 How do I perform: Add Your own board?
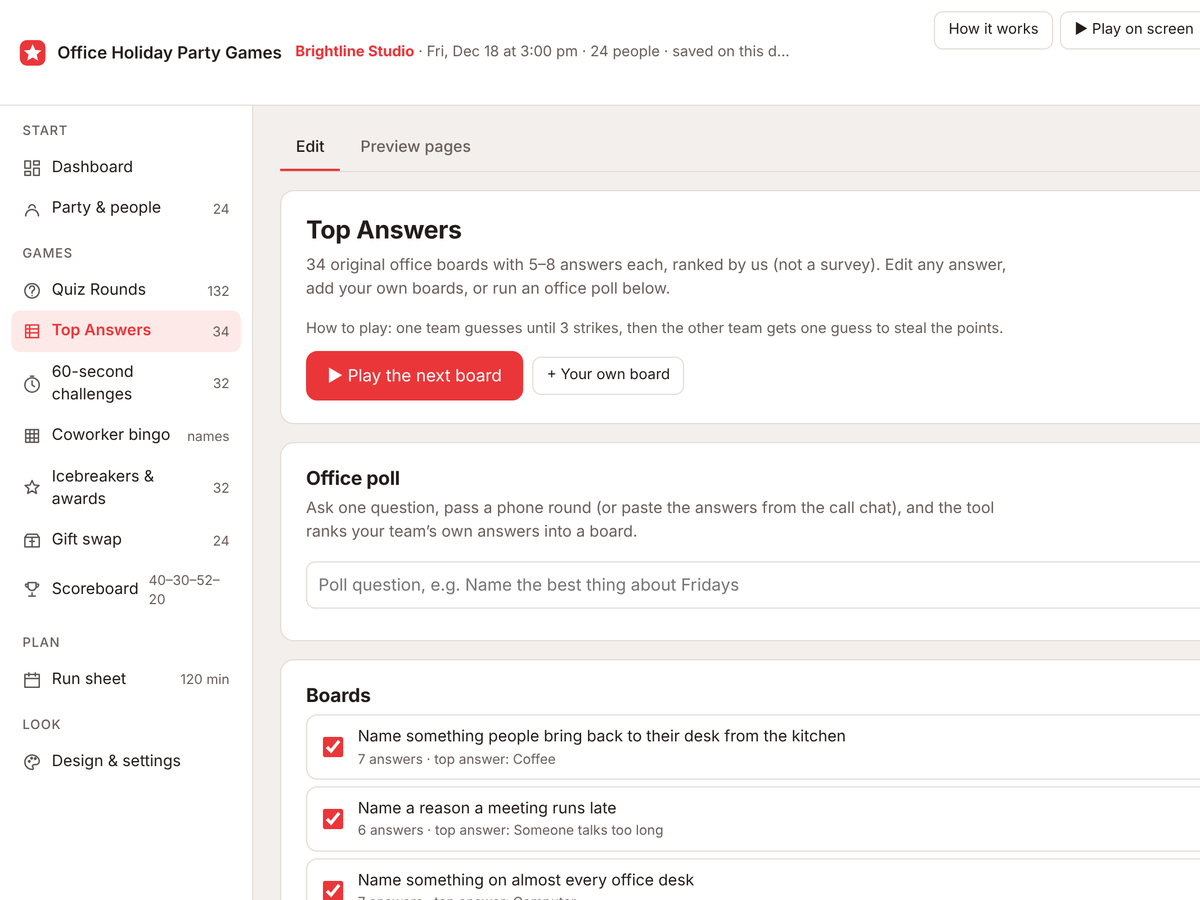click(608, 375)
